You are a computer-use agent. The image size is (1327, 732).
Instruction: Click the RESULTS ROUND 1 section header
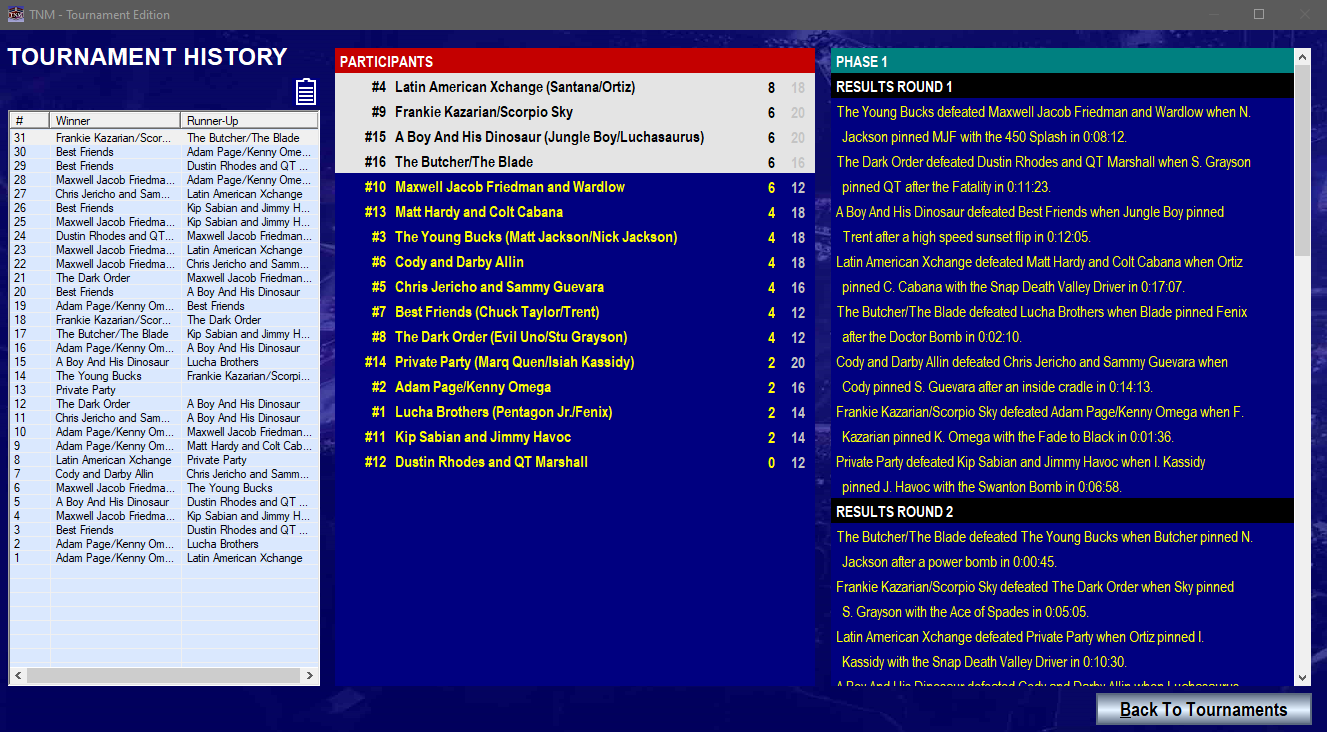tap(1060, 87)
